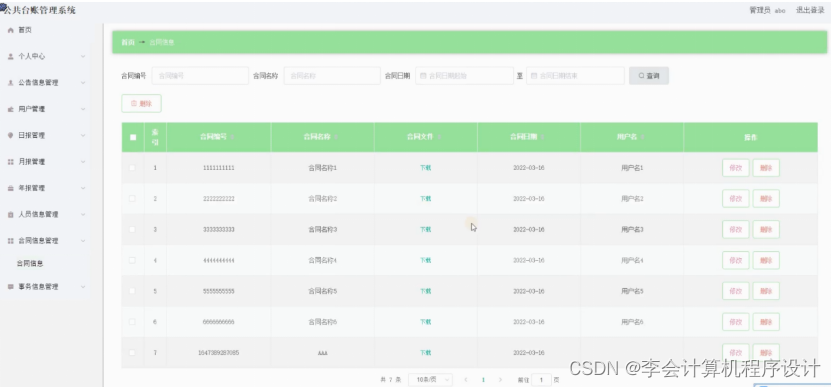836x387 pixels.
Task: Click calendar icon in 合同日期结束 field
Action: point(534,76)
